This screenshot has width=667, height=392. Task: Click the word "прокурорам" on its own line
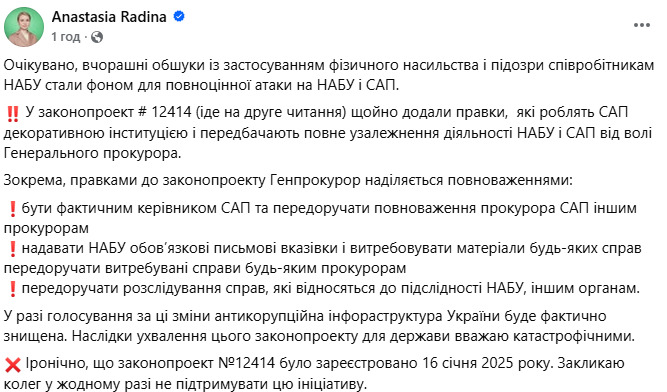point(46,229)
